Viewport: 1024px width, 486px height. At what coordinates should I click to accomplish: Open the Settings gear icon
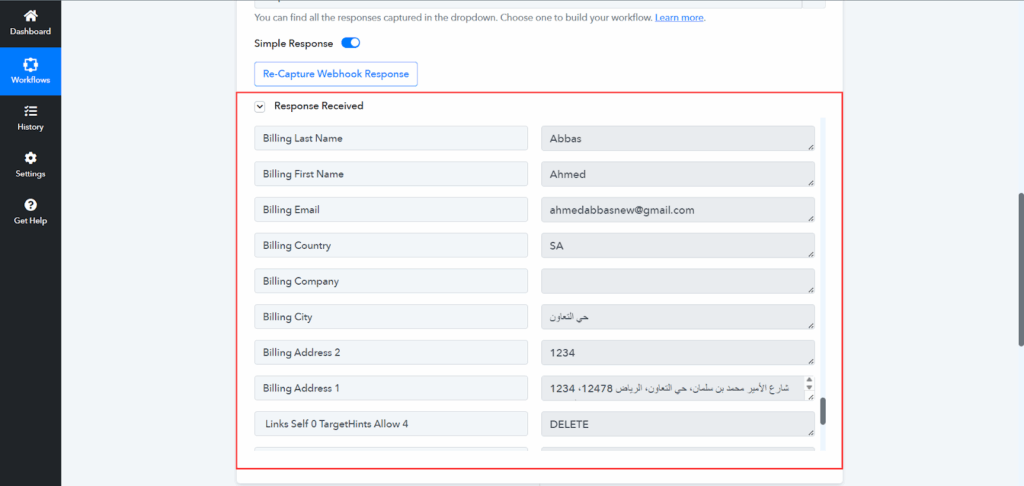point(30,158)
